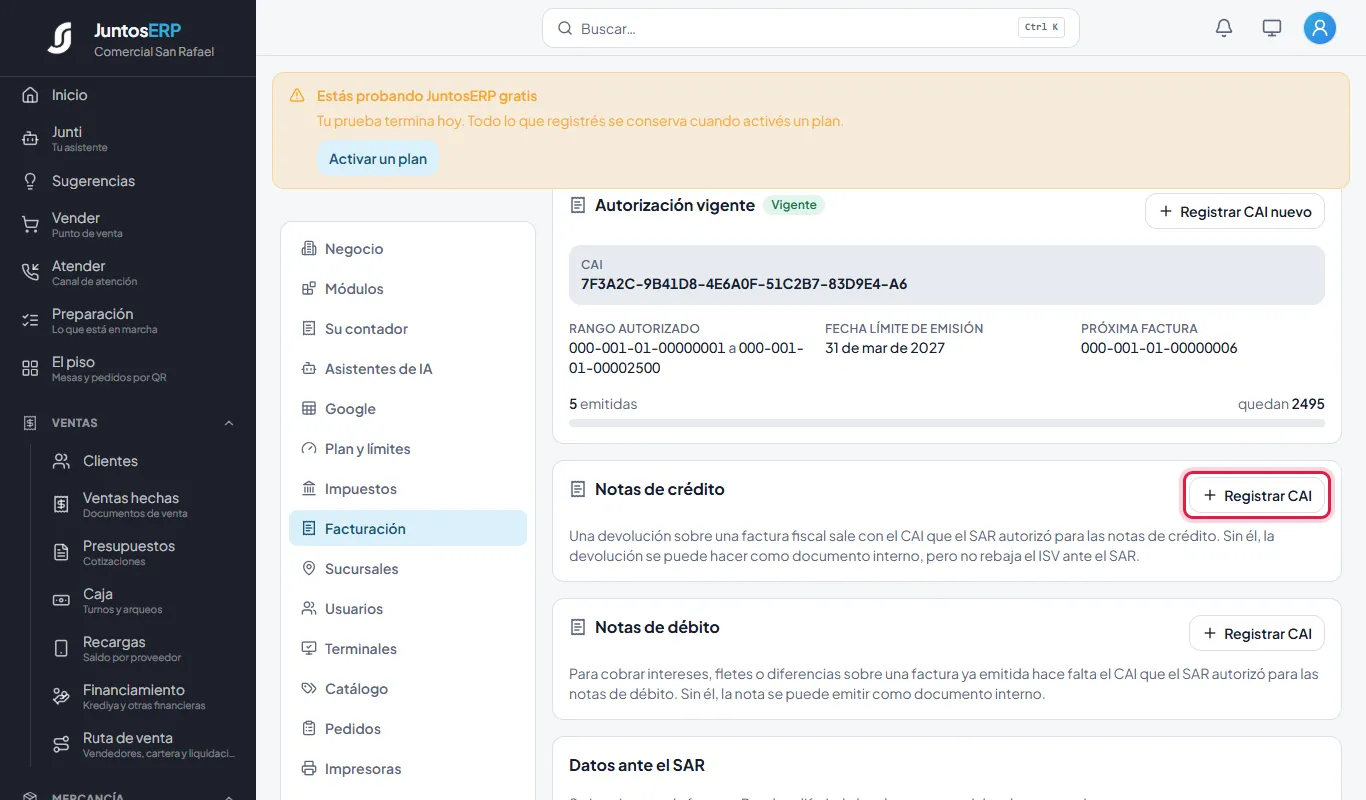The height and width of the screenshot is (800, 1366).
Task: Click Registrar CAI nuevo button
Action: tap(1235, 211)
